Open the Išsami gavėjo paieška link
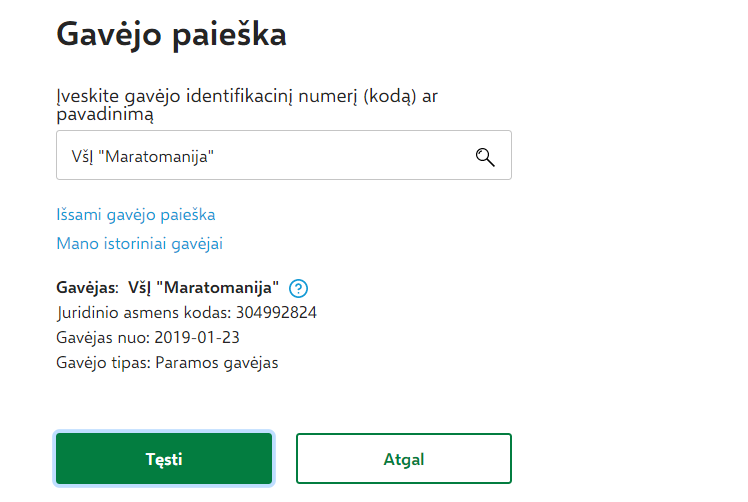This screenshot has height=502, width=748. coord(135,215)
